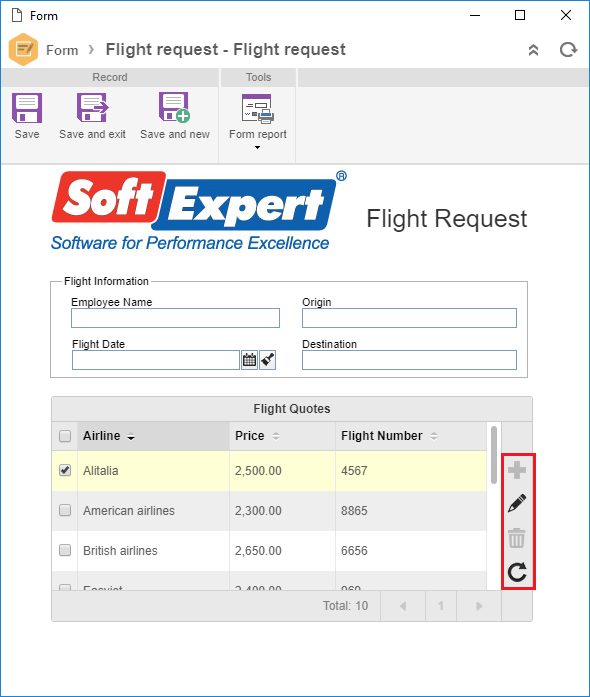Uncheck the Alitalia row checkbox
590x697 pixels.
point(65,470)
